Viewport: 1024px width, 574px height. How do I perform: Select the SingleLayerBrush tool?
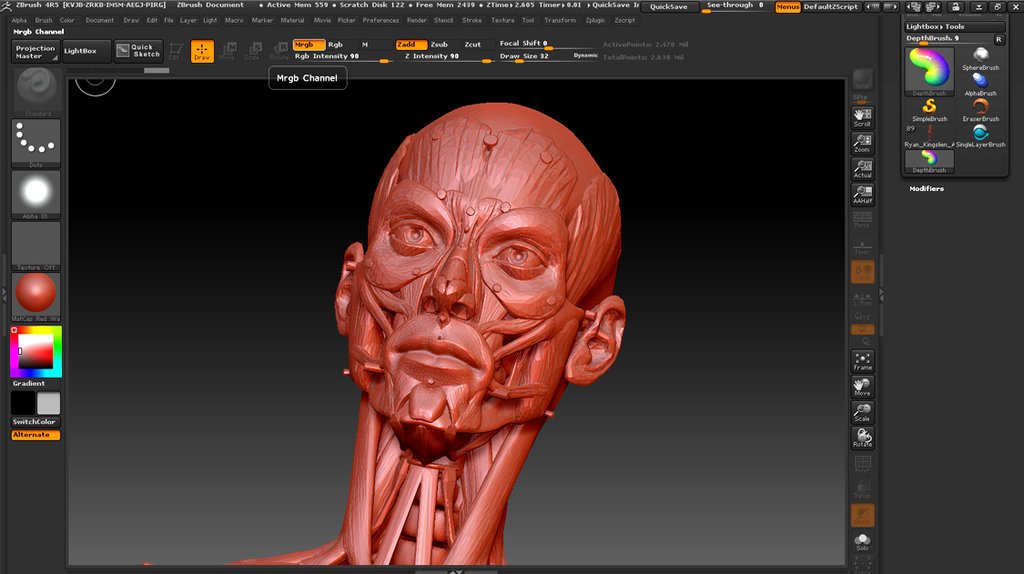(980, 136)
